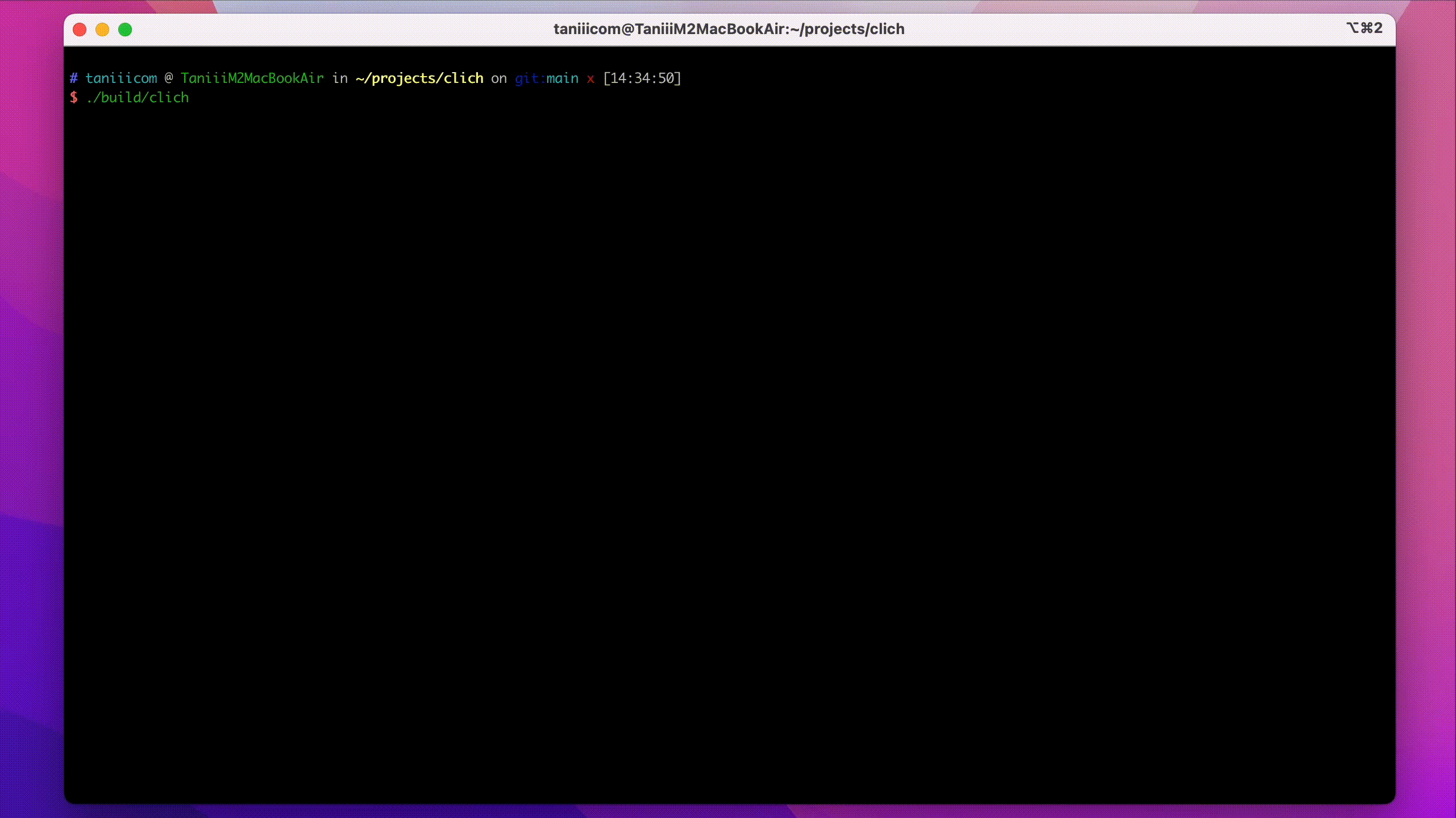
Task: Click the @ separator between user and host
Action: (x=169, y=78)
